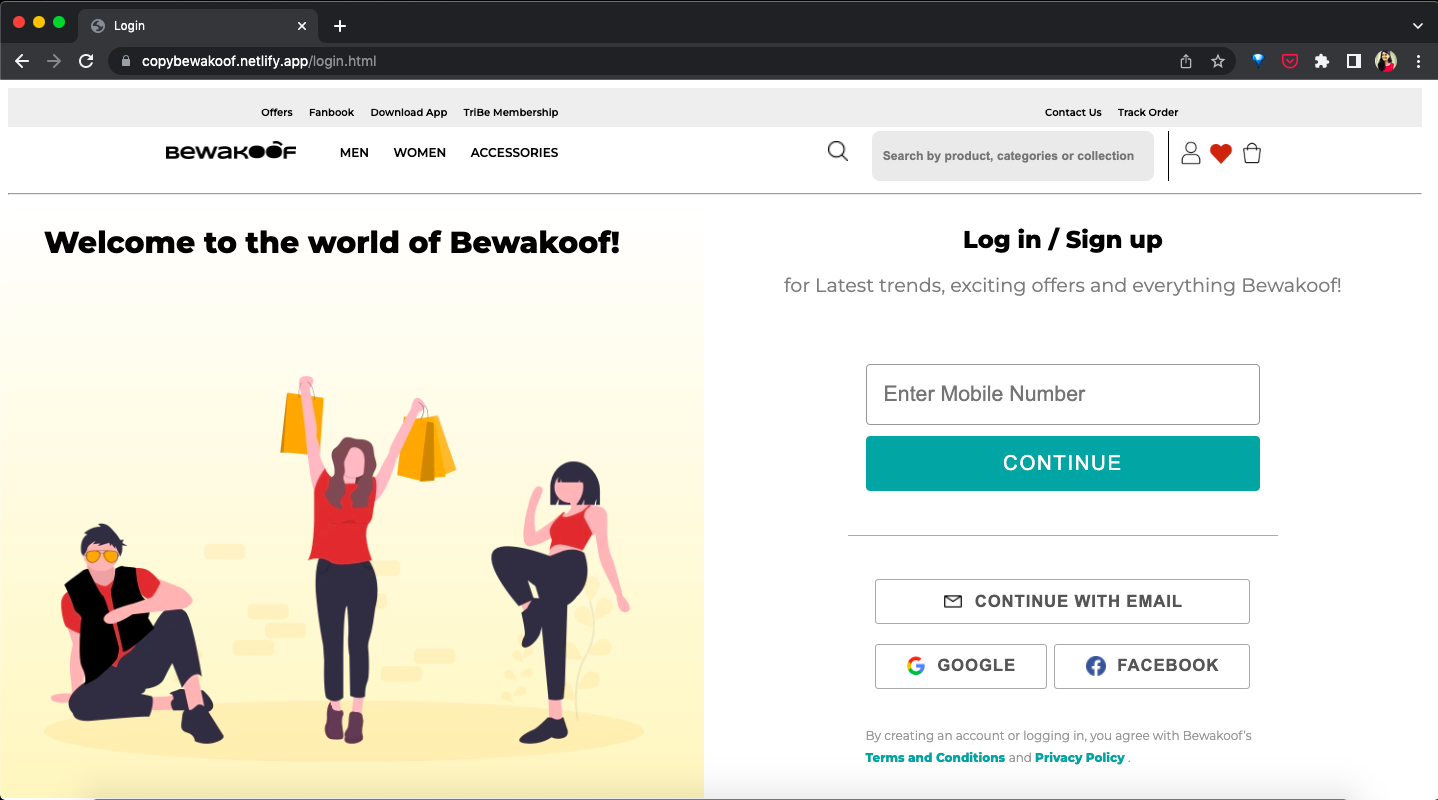
Task: Bookmark this page with the star icon
Action: click(1217, 61)
